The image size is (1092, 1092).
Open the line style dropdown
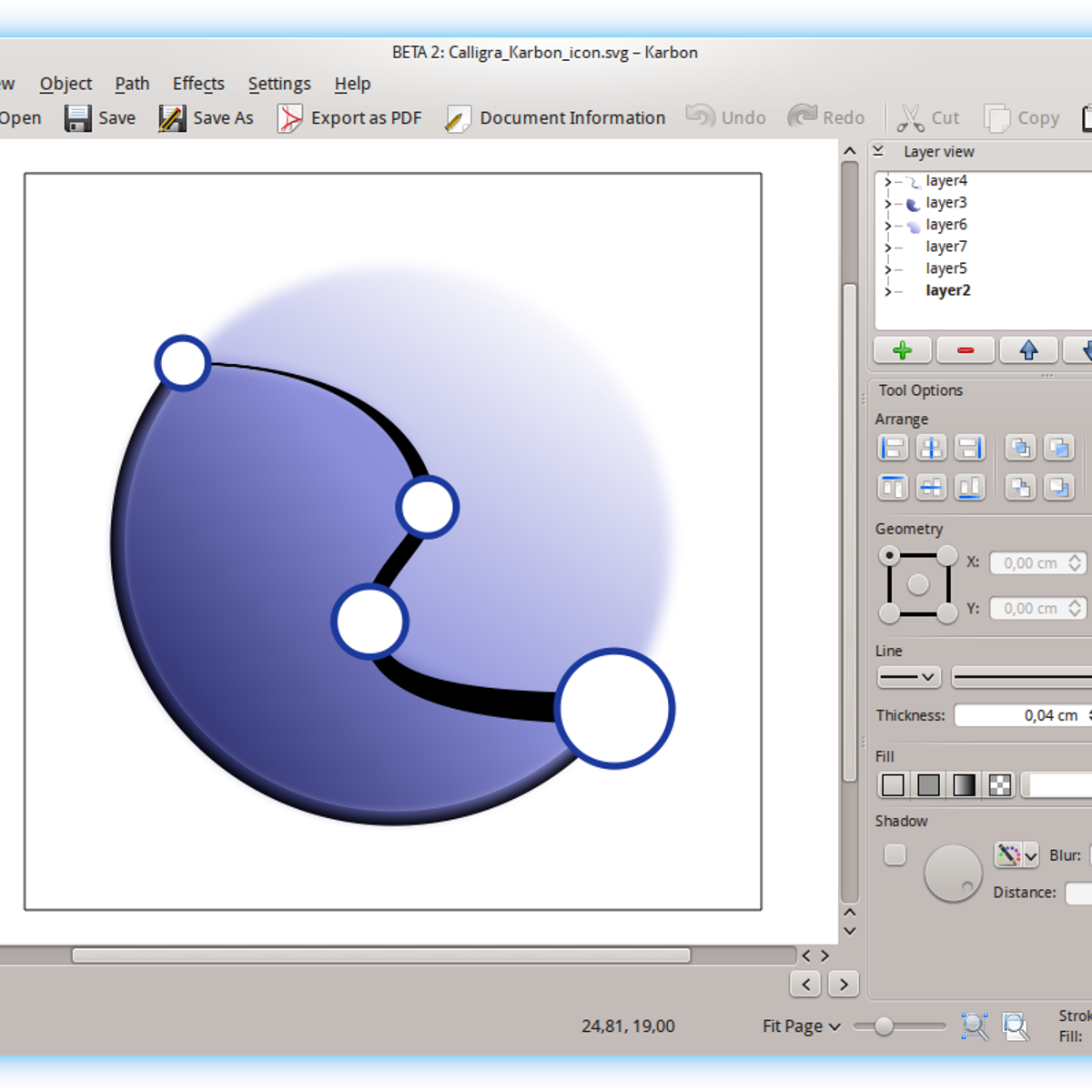pyautogui.click(x=908, y=677)
